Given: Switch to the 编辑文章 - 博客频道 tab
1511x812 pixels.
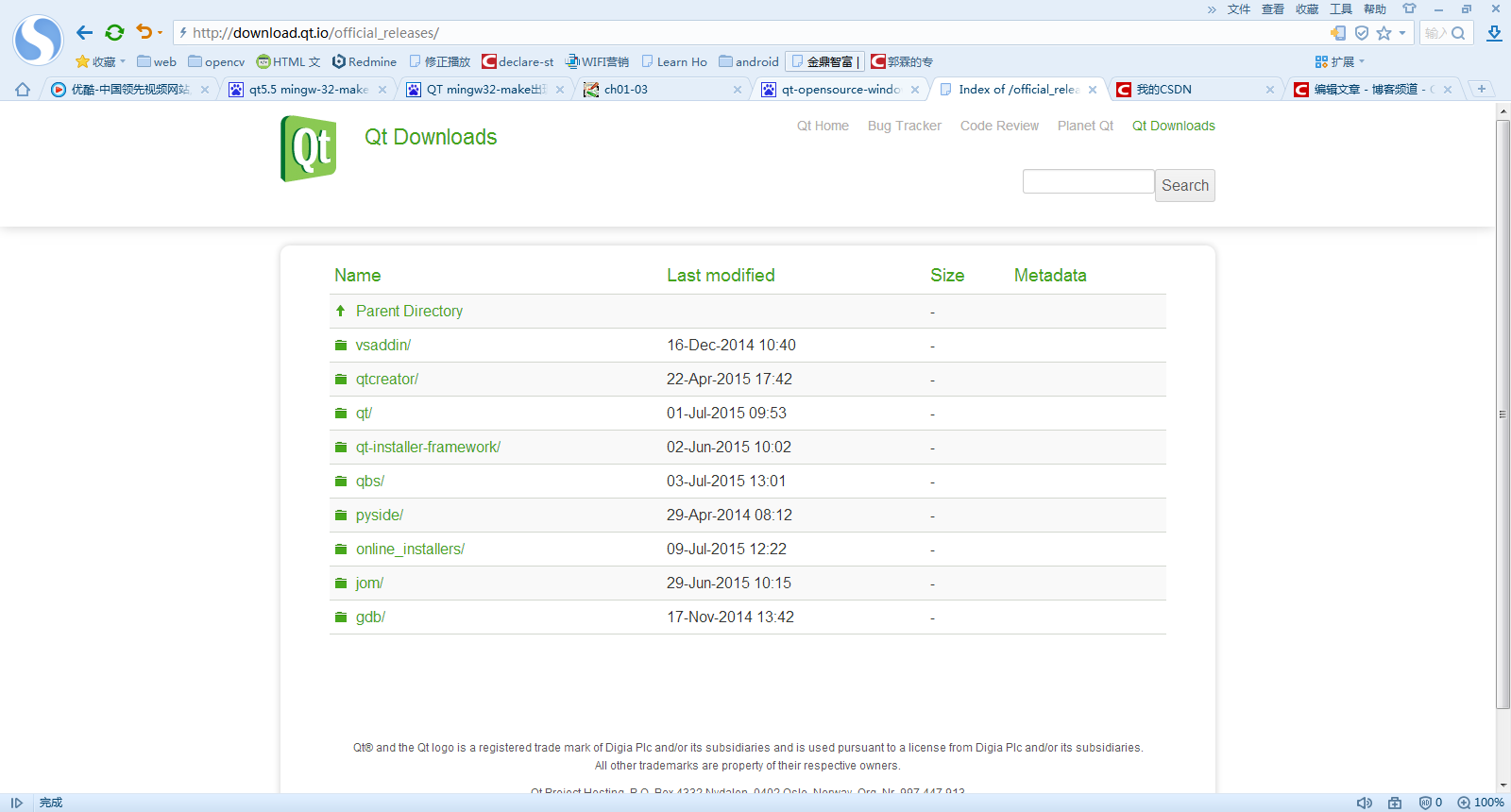Looking at the screenshot, I should tap(1374, 90).
